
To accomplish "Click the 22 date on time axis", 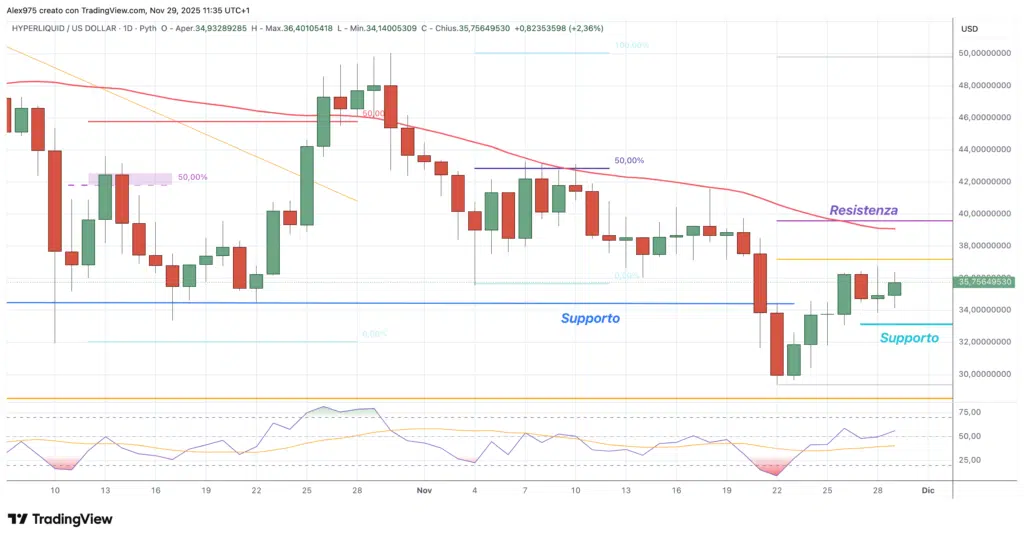I will 777,491.
